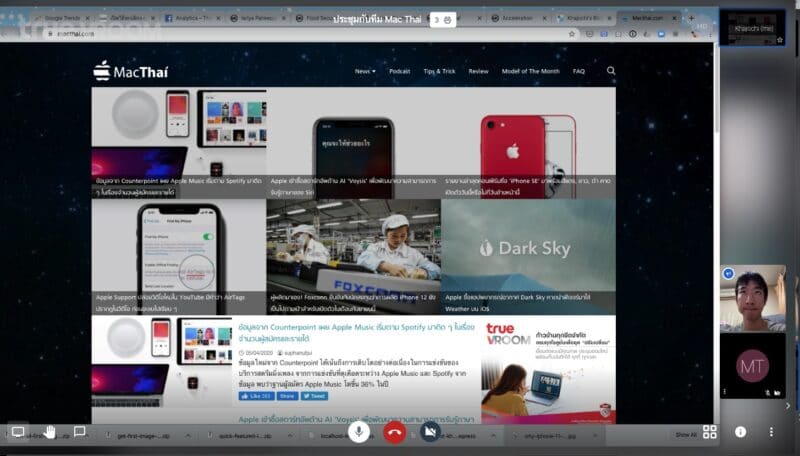Open a new tab with plus button
800x456 pixels.
(692, 18)
